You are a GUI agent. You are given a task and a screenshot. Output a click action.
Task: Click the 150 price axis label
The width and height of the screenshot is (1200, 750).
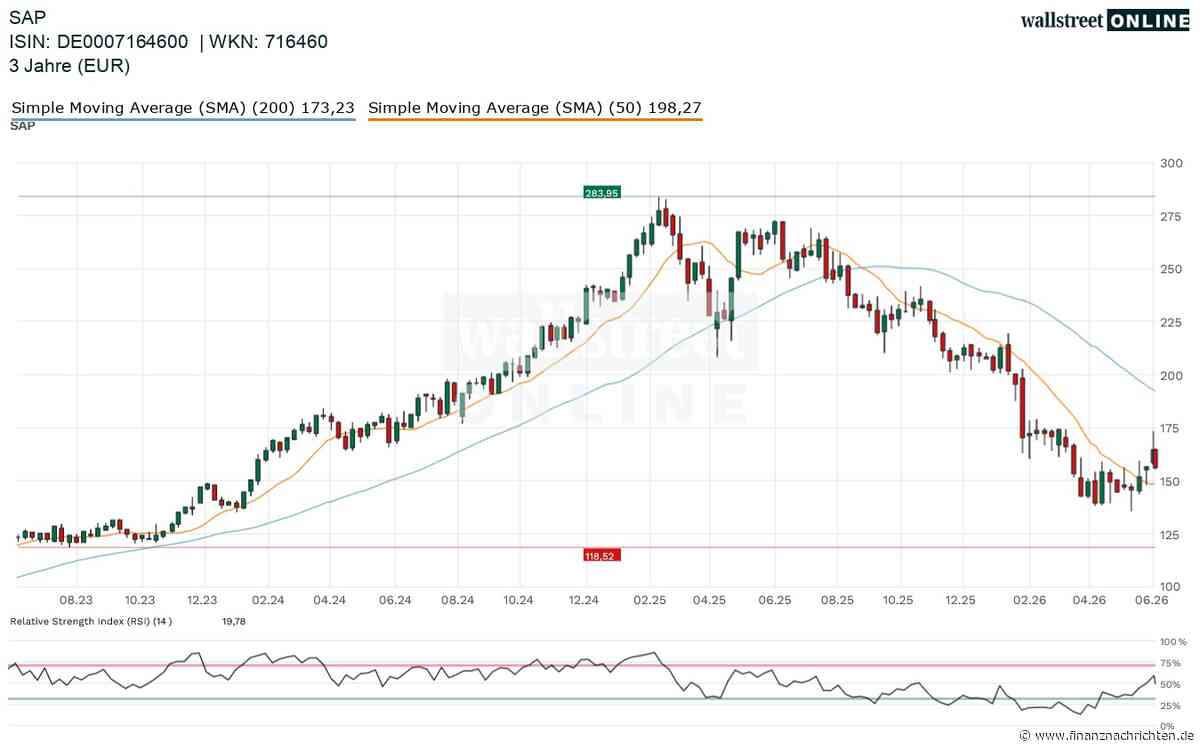(1173, 482)
